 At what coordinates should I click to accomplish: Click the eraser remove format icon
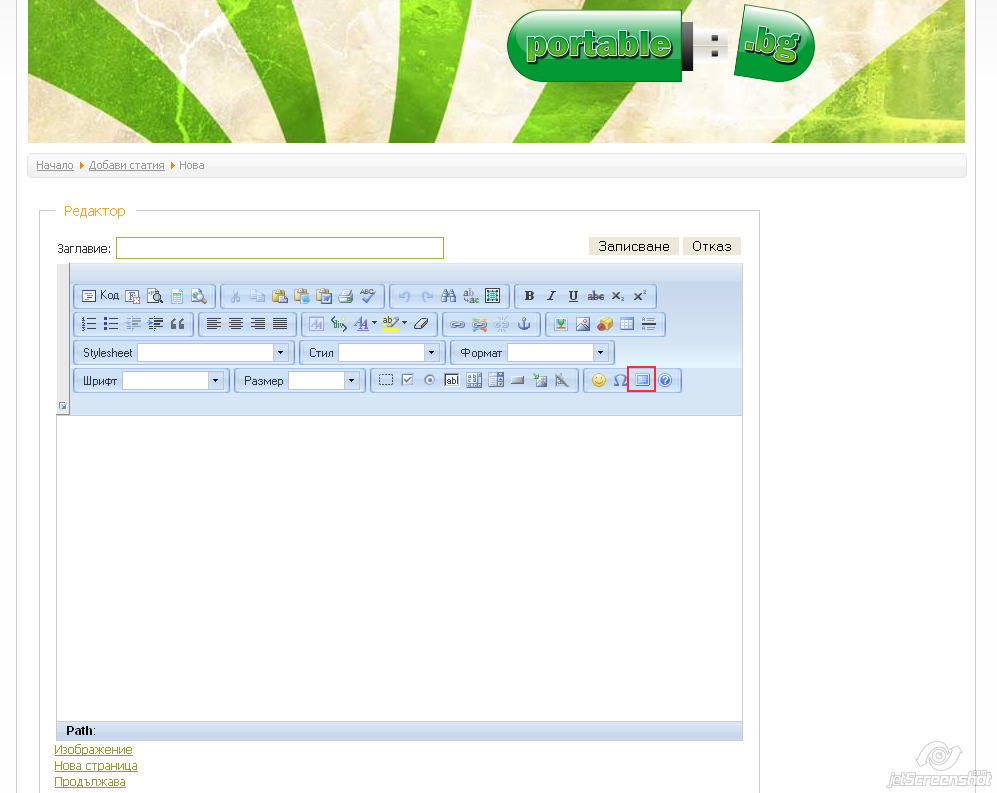point(421,324)
